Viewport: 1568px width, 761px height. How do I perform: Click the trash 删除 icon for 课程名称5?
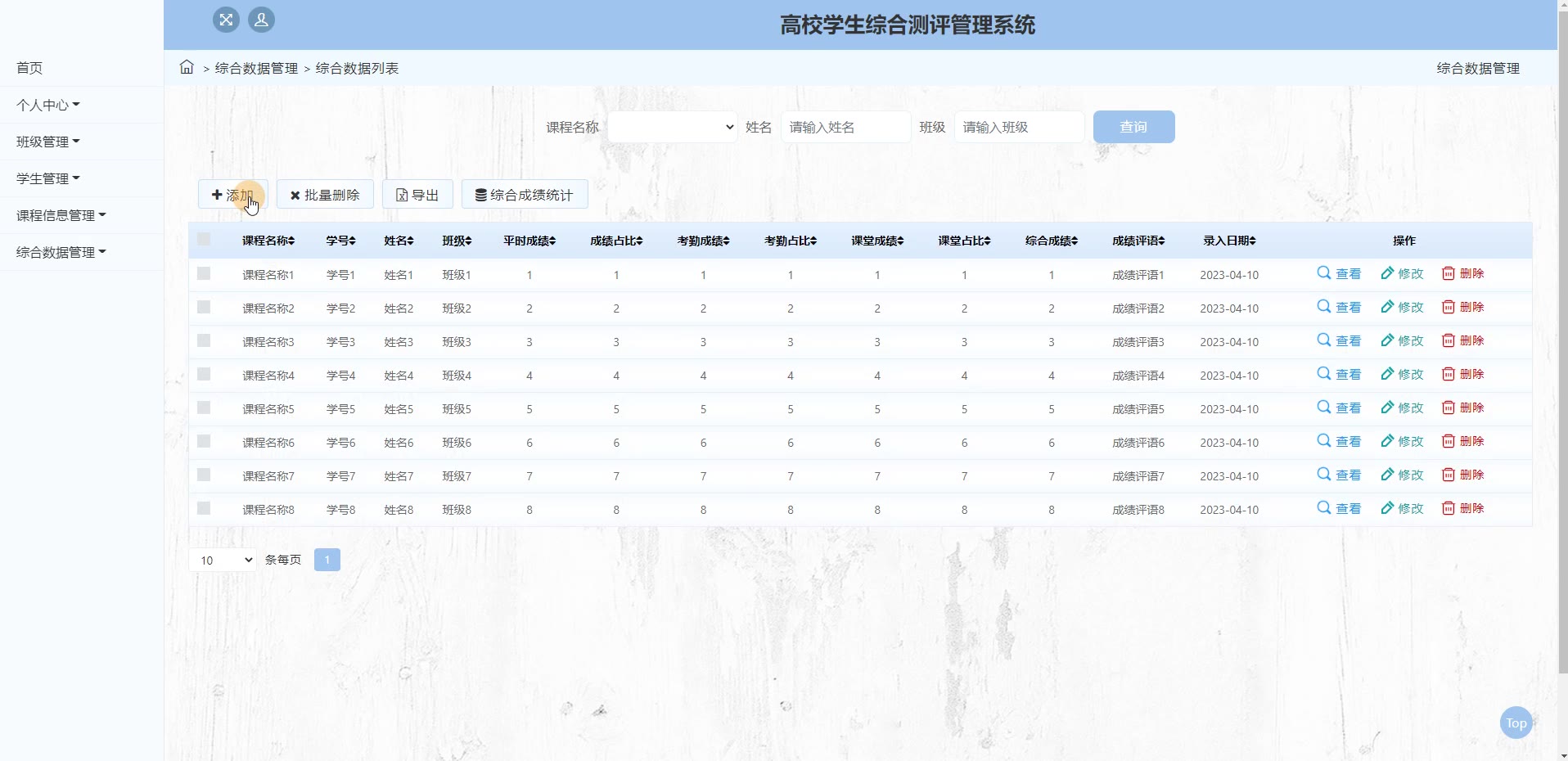click(1449, 408)
